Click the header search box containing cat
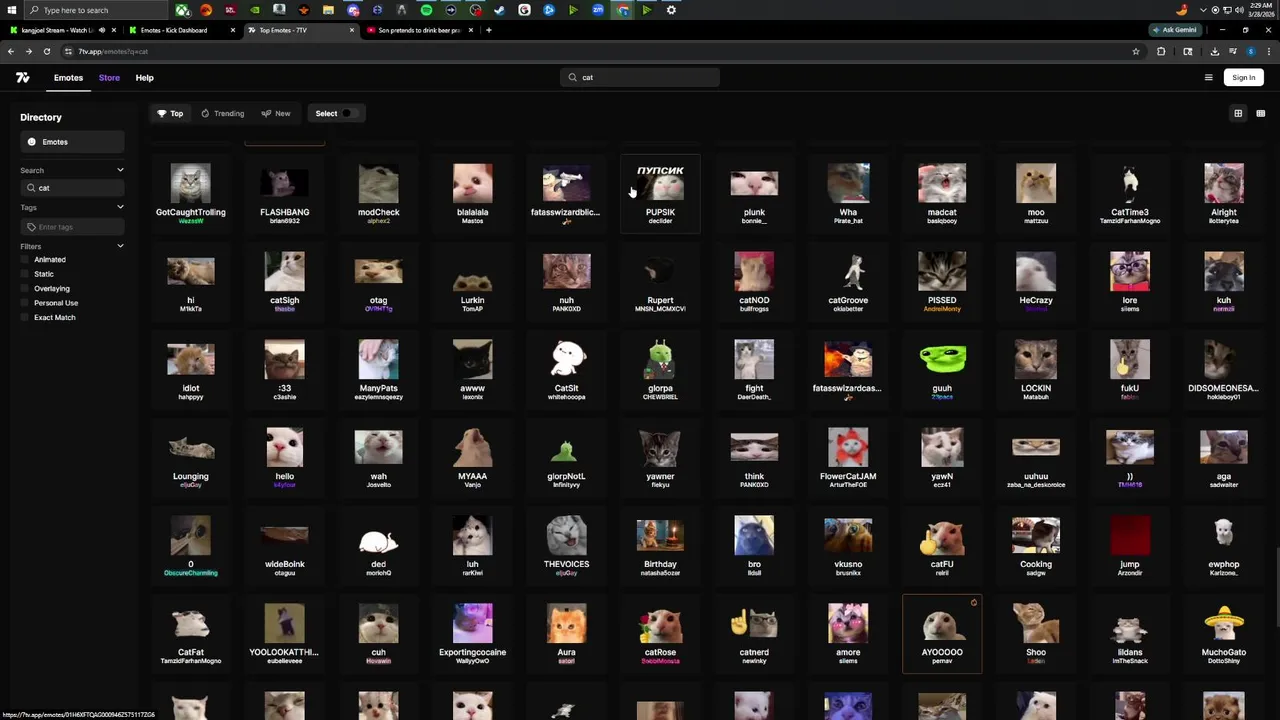1280x720 pixels. pos(640,77)
